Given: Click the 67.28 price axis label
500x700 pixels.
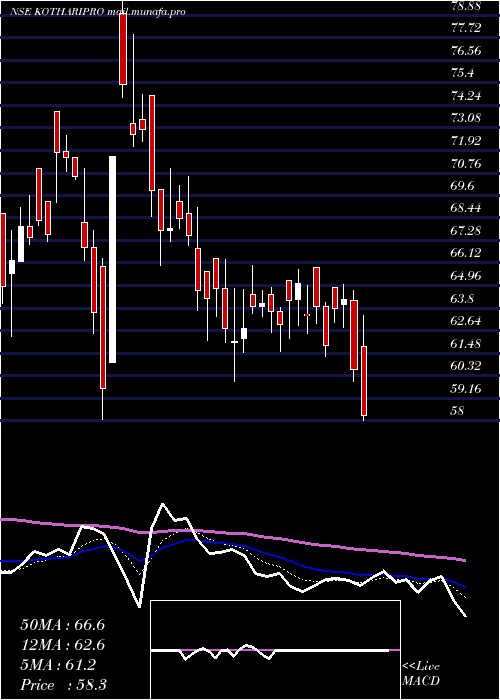Looking at the screenshot, I should coord(467,231).
